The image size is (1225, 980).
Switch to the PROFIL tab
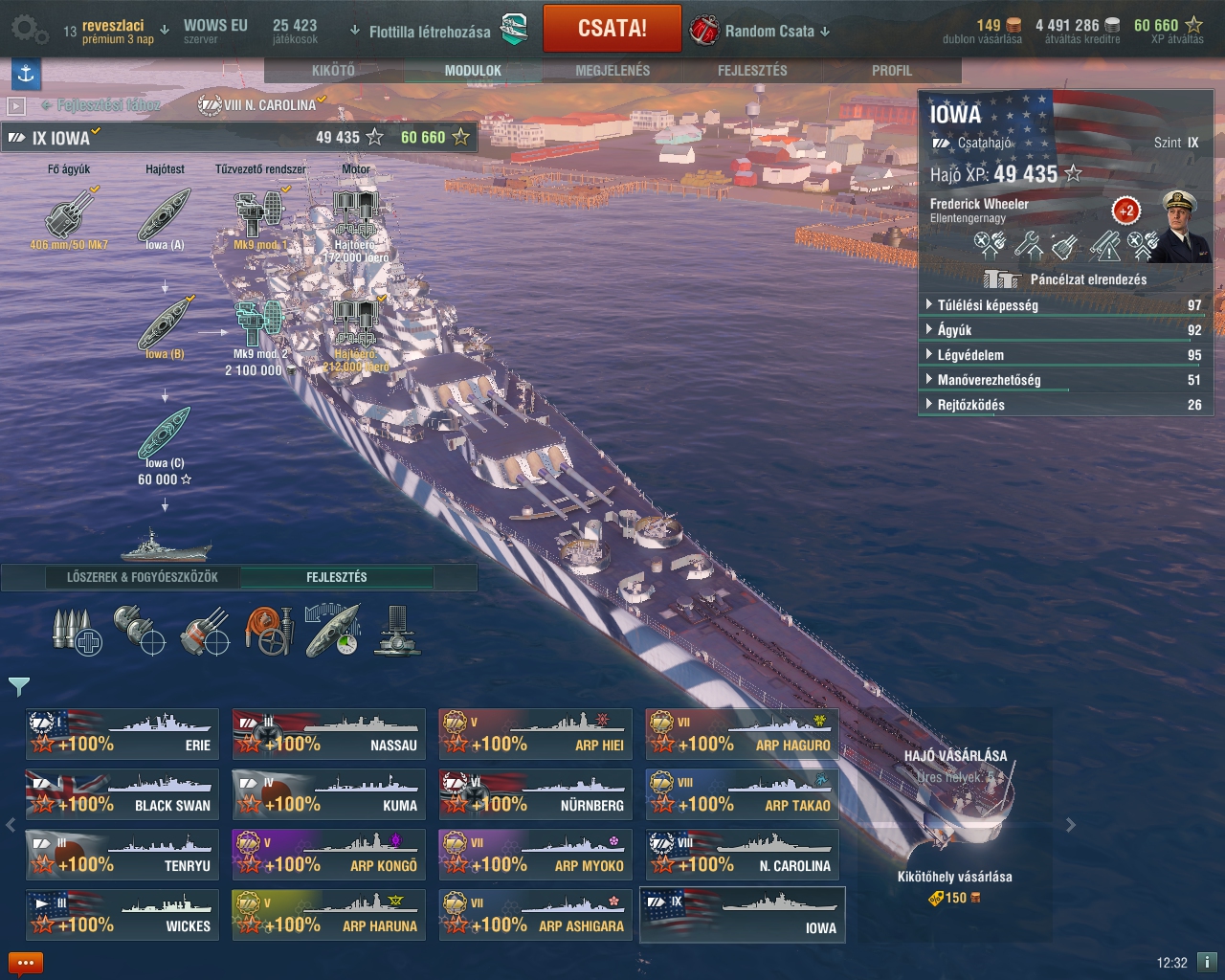892,71
